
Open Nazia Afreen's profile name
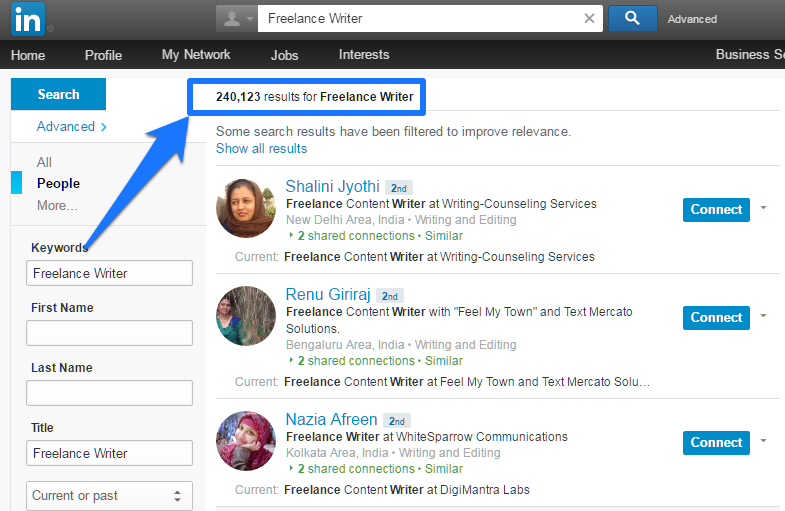coord(331,419)
